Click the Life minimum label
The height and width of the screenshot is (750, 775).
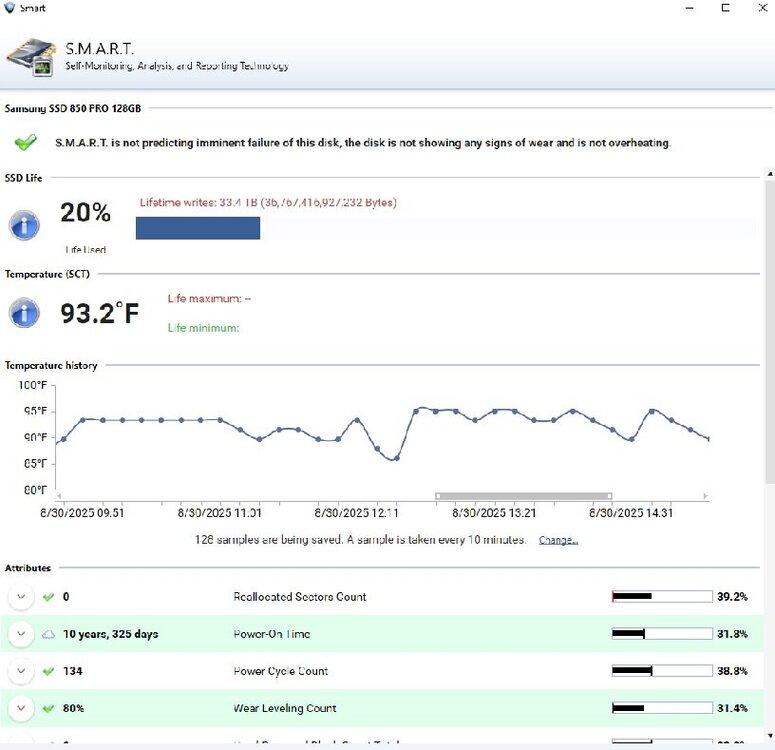coord(203,328)
